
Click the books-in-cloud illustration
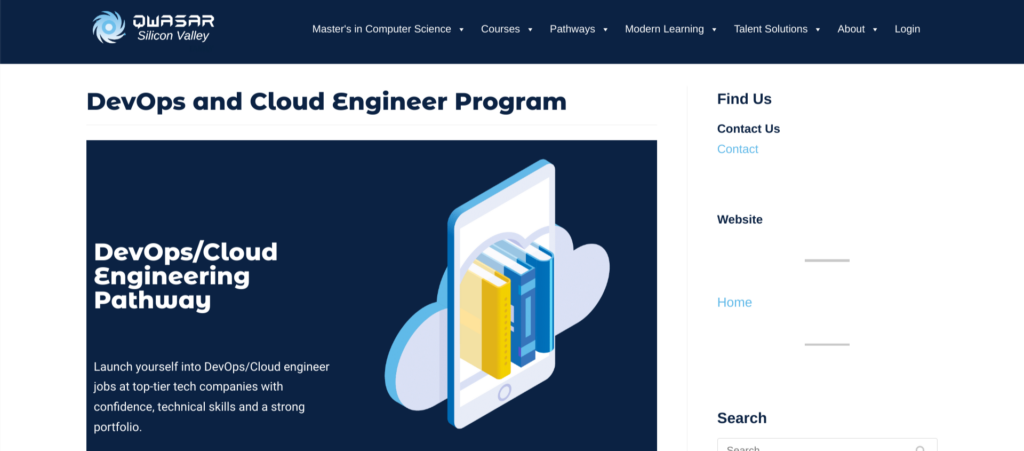point(497,297)
